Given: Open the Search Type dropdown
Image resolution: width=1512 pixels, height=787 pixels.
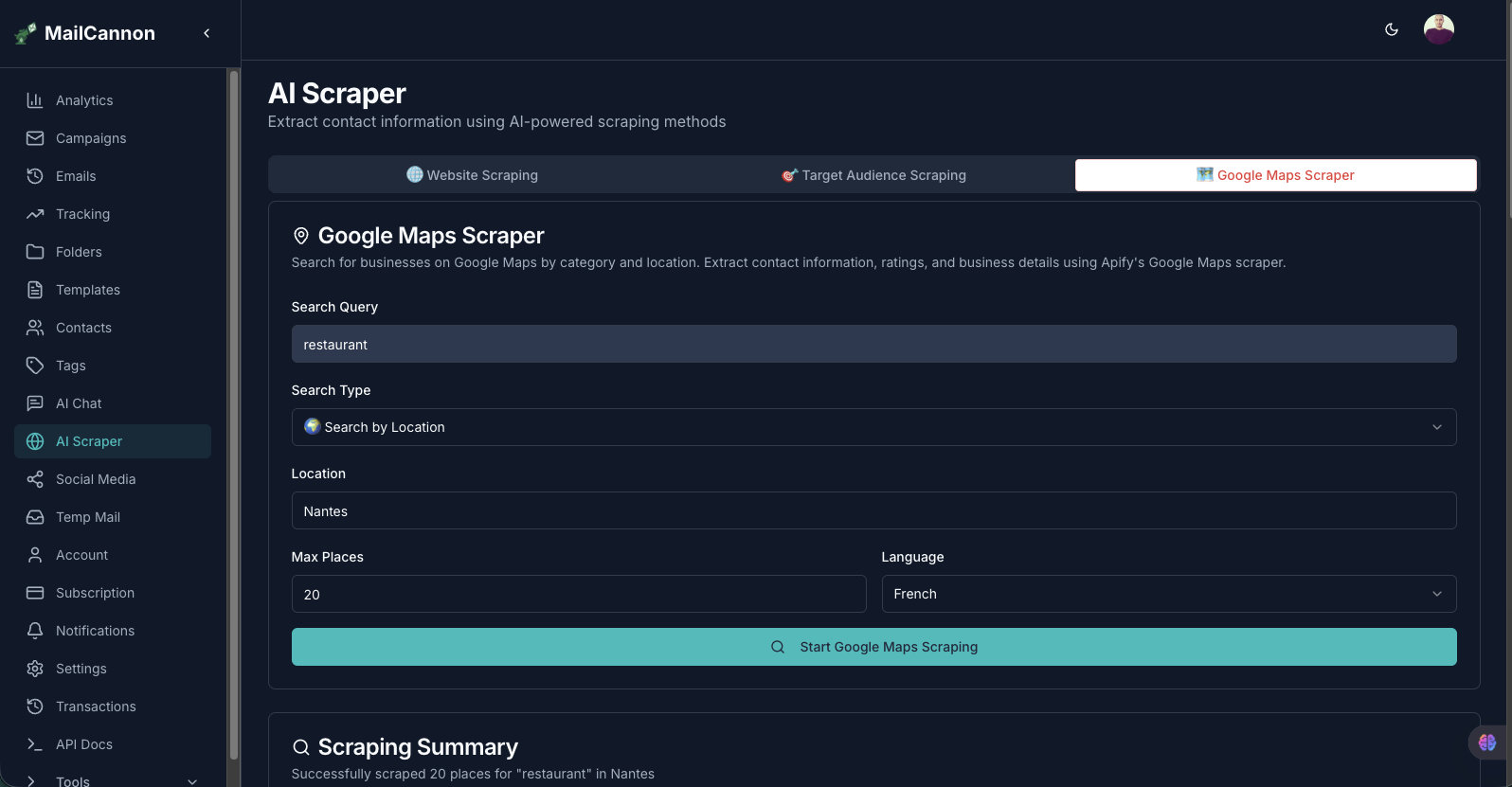Looking at the screenshot, I should [x=873, y=427].
